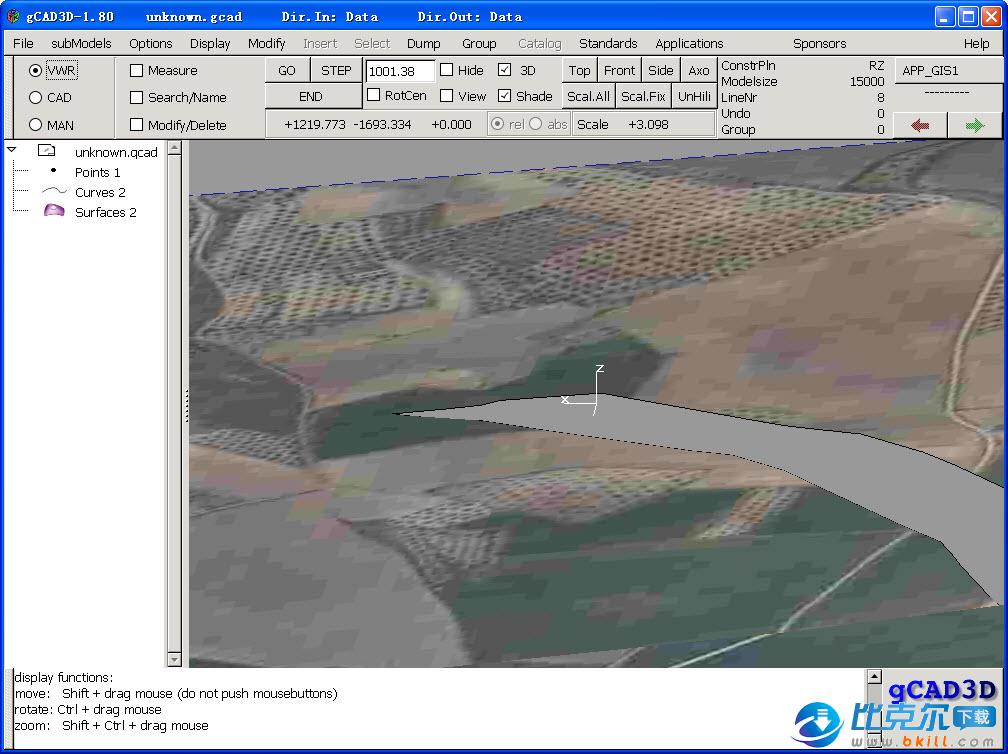The image size is (1008, 754).
Task: Select the CAD mode radio button
Action: pos(36,98)
